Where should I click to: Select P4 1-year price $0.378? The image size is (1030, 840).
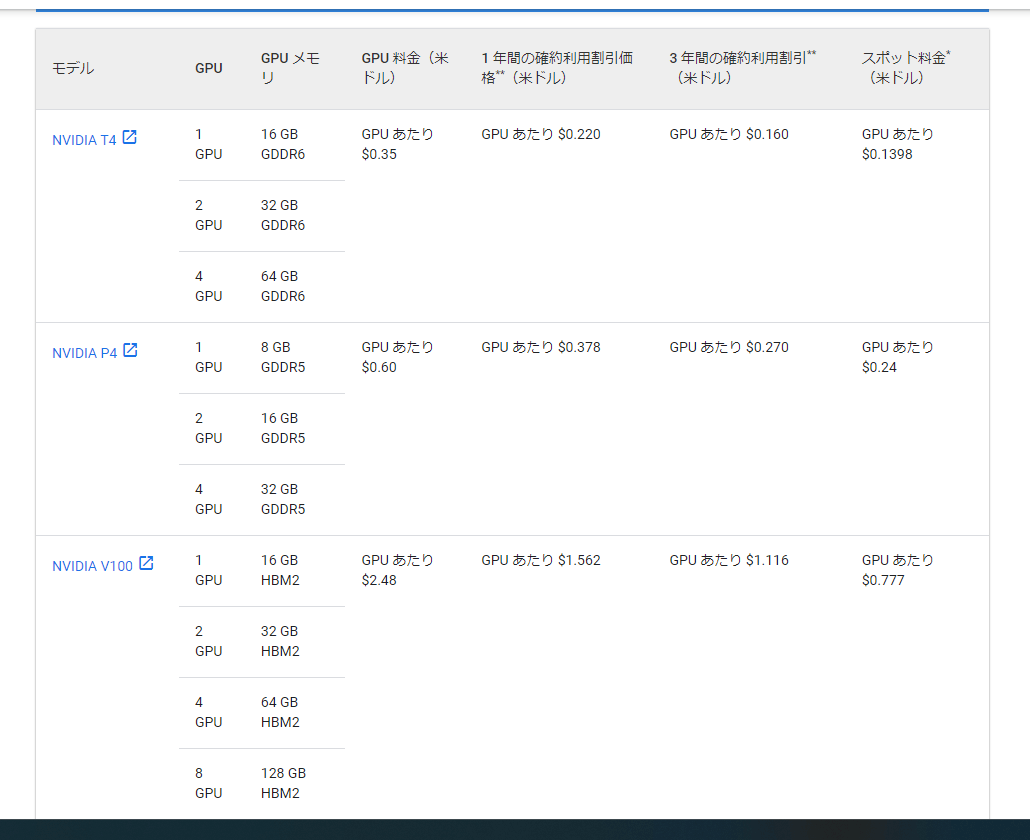541,347
